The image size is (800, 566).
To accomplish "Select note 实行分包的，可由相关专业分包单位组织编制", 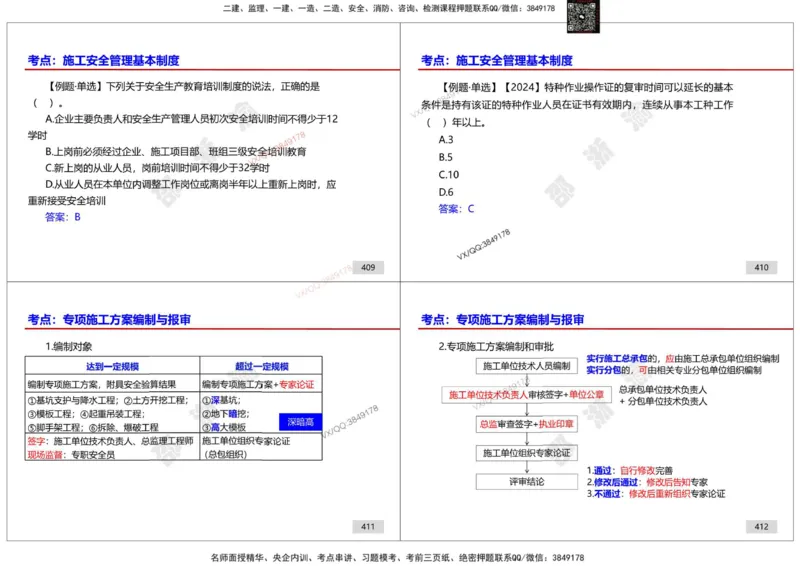I will (x=673, y=370).
